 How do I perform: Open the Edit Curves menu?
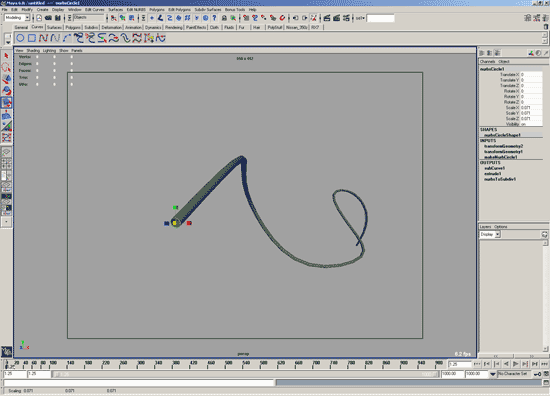click(94, 9)
